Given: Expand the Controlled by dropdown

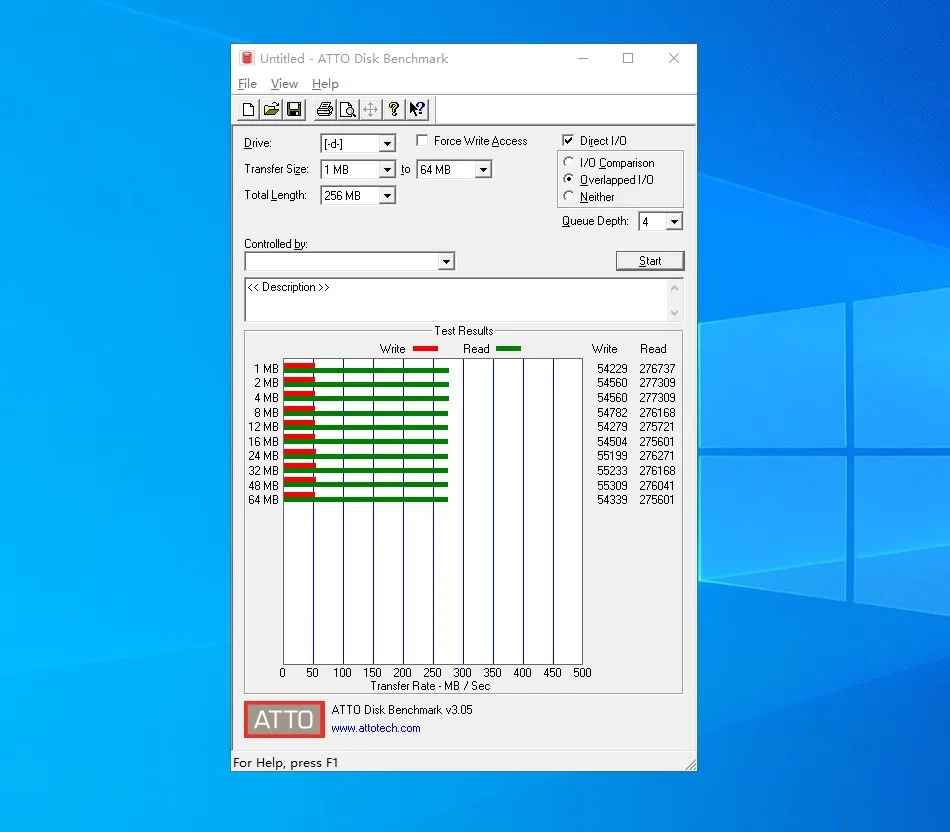Looking at the screenshot, I should (x=447, y=262).
